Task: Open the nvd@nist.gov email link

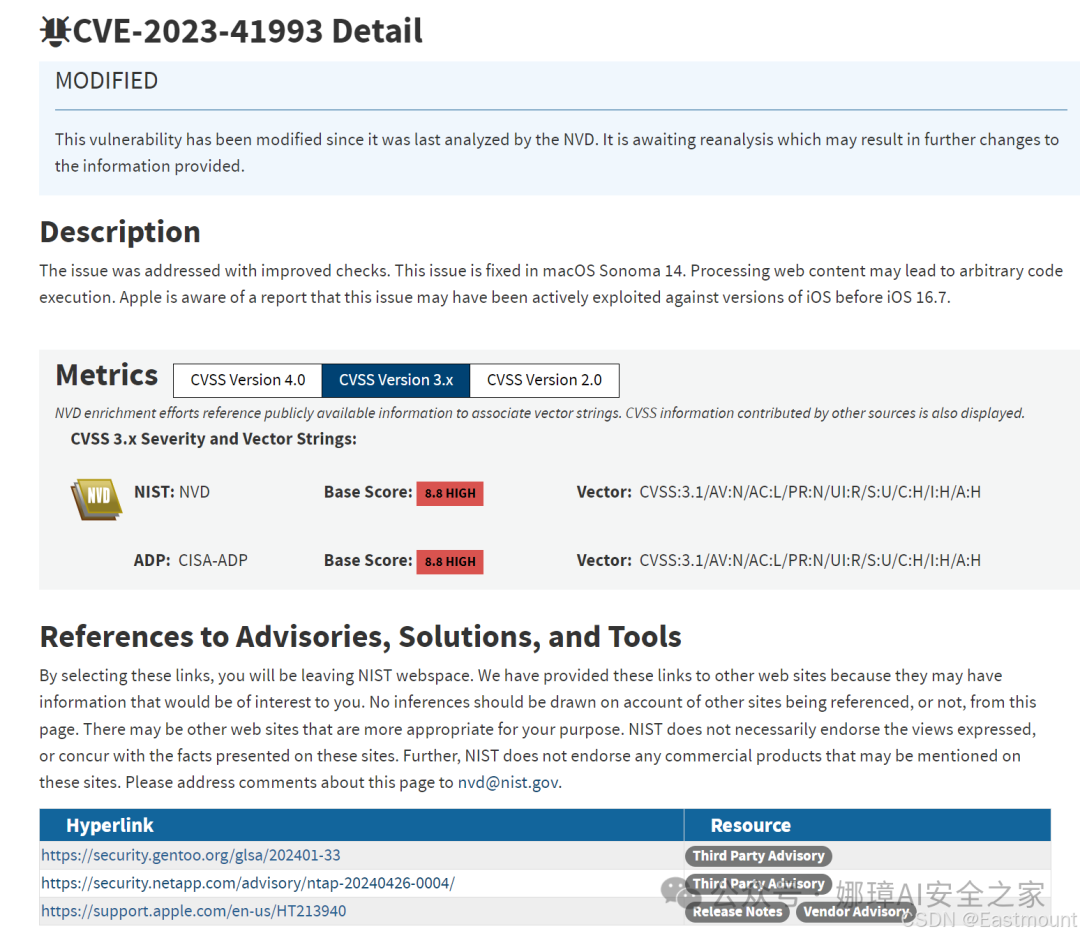Action: pos(508,782)
